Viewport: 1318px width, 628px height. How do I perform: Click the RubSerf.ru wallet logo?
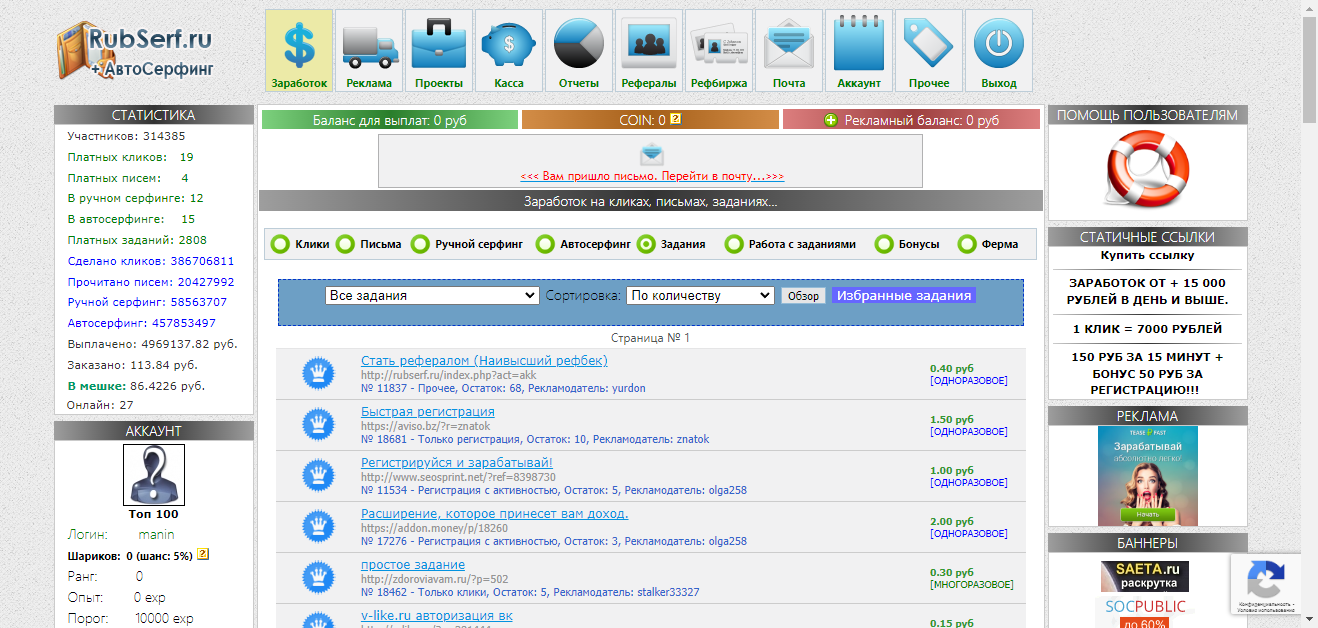[135, 52]
